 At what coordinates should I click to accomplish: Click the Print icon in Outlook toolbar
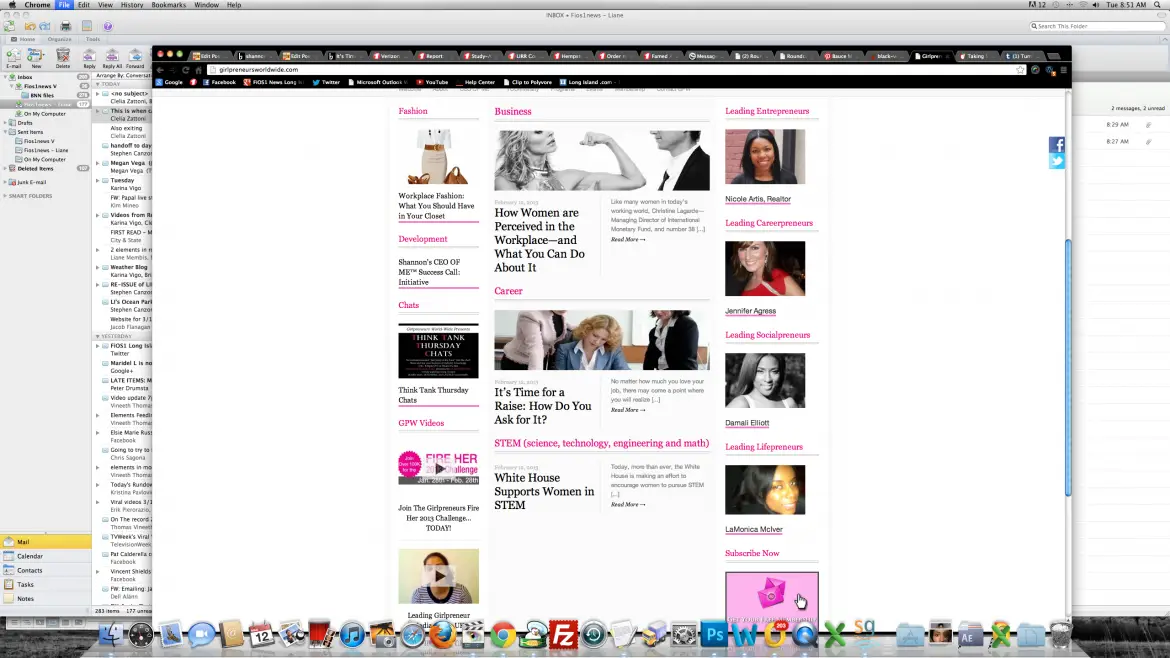pos(66,26)
